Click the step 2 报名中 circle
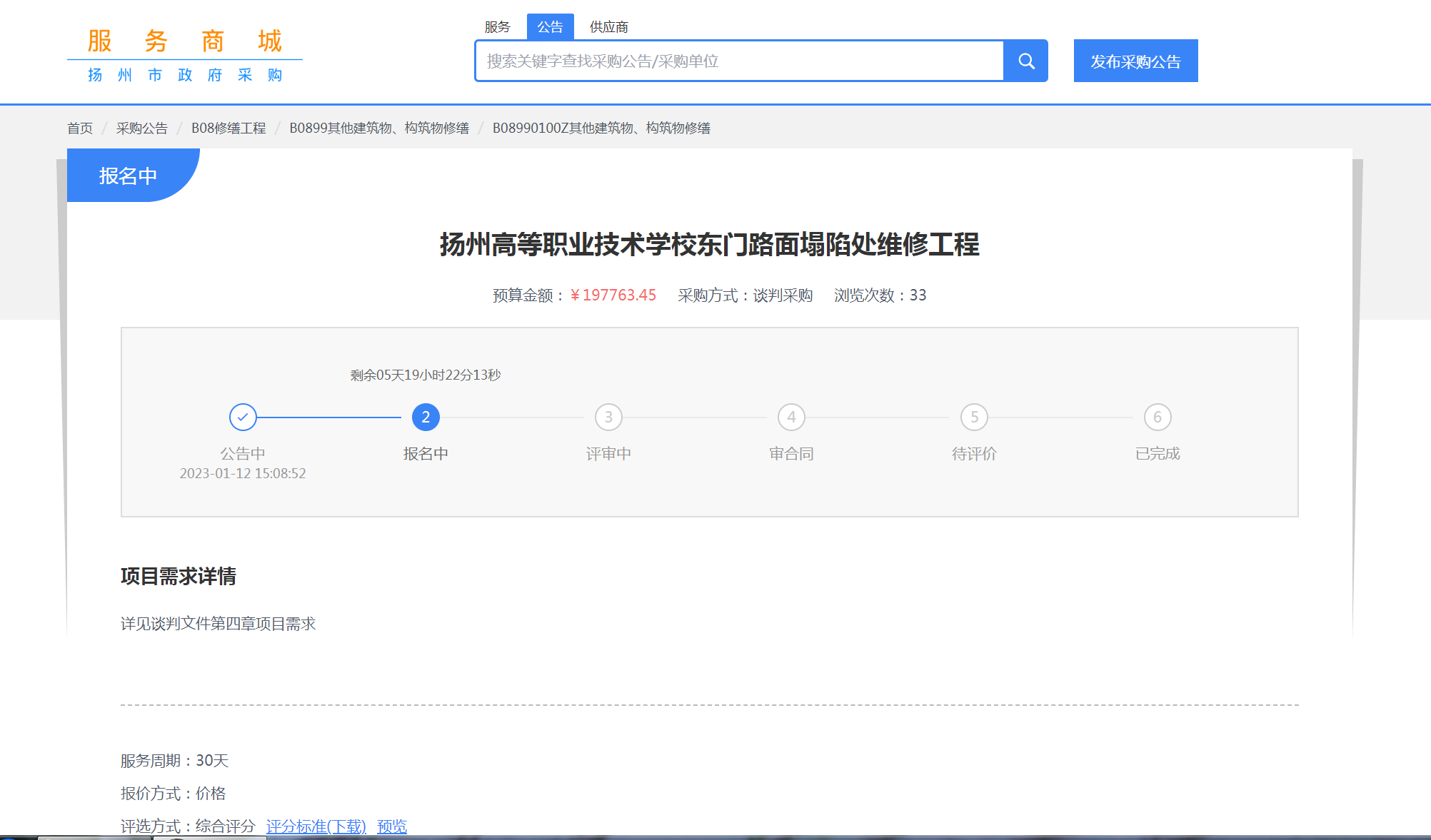 426,418
